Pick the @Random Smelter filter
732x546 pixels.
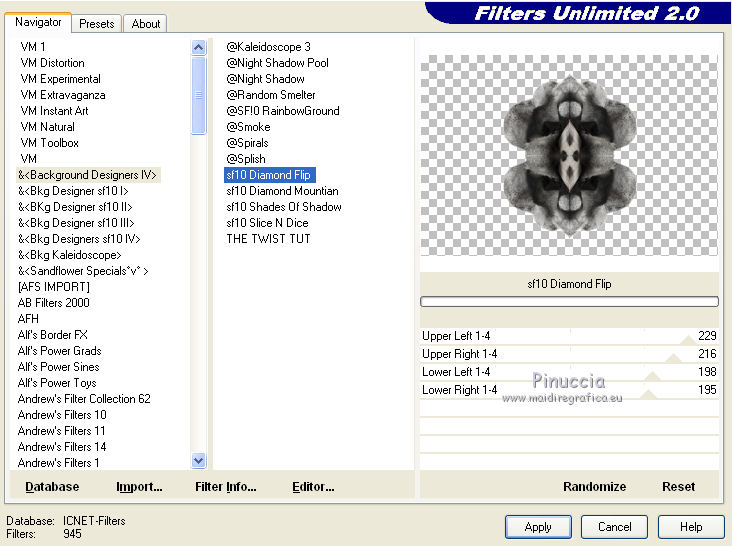click(x=271, y=95)
